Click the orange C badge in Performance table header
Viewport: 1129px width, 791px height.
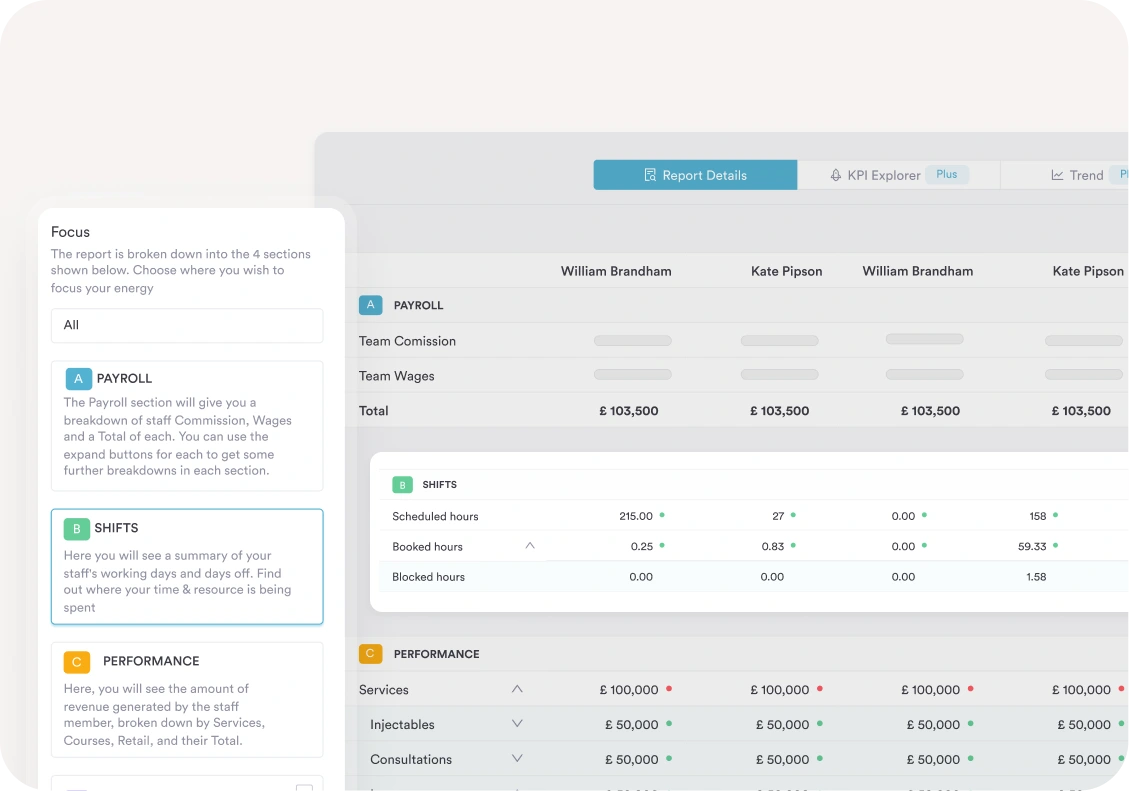click(370, 654)
